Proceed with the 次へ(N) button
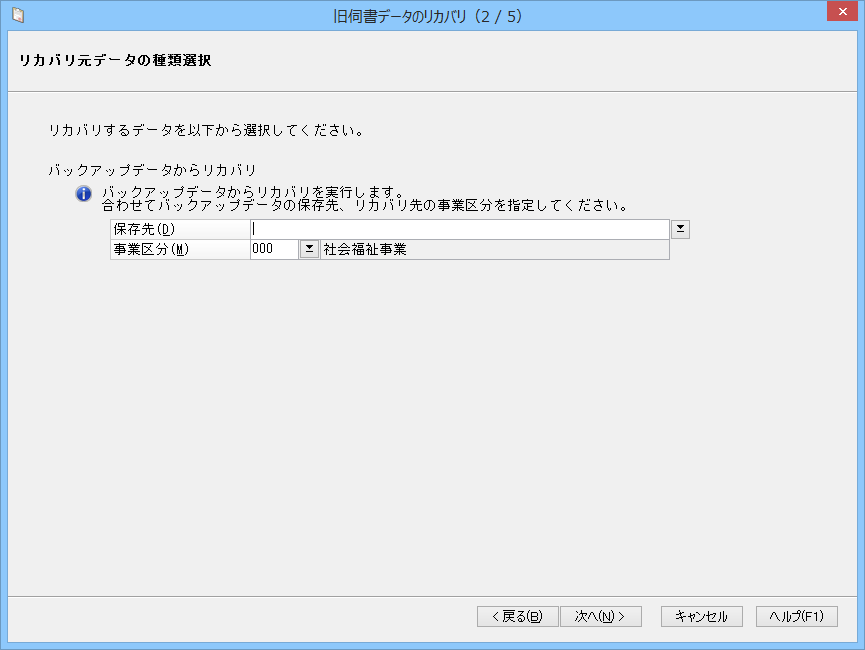Image resolution: width=865 pixels, height=650 pixels. coord(600,616)
